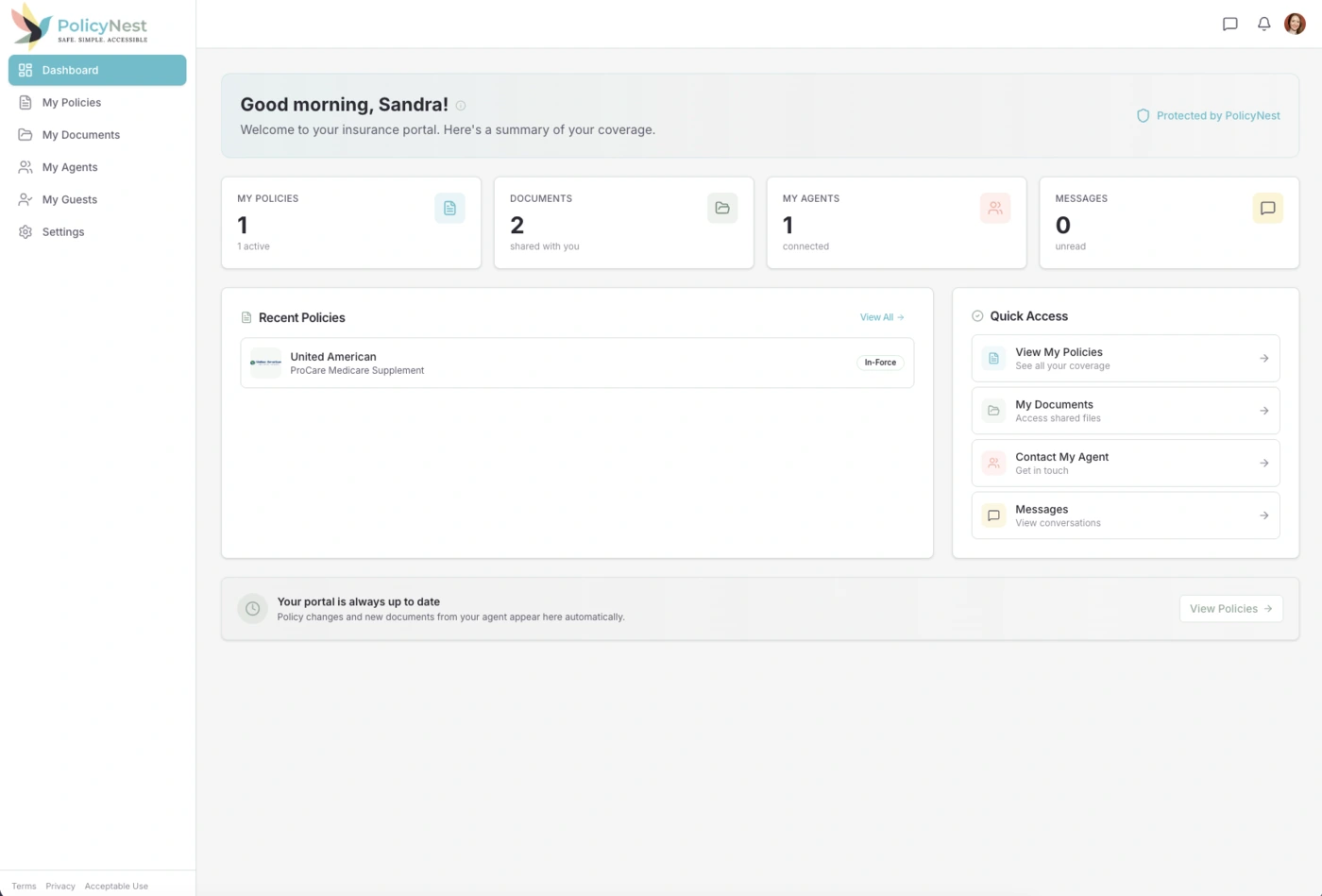Select My Guests in the sidebar

[x=70, y=199]
